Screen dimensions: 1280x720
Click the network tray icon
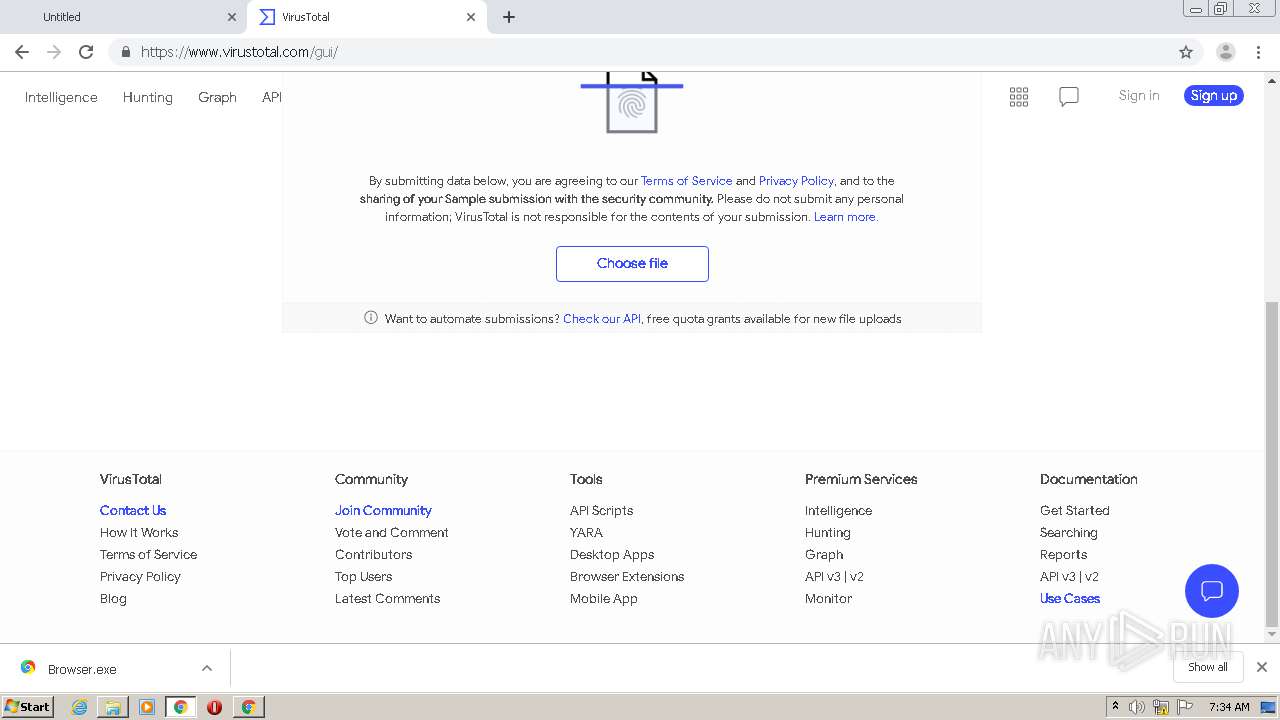(x=1161, y=707)
